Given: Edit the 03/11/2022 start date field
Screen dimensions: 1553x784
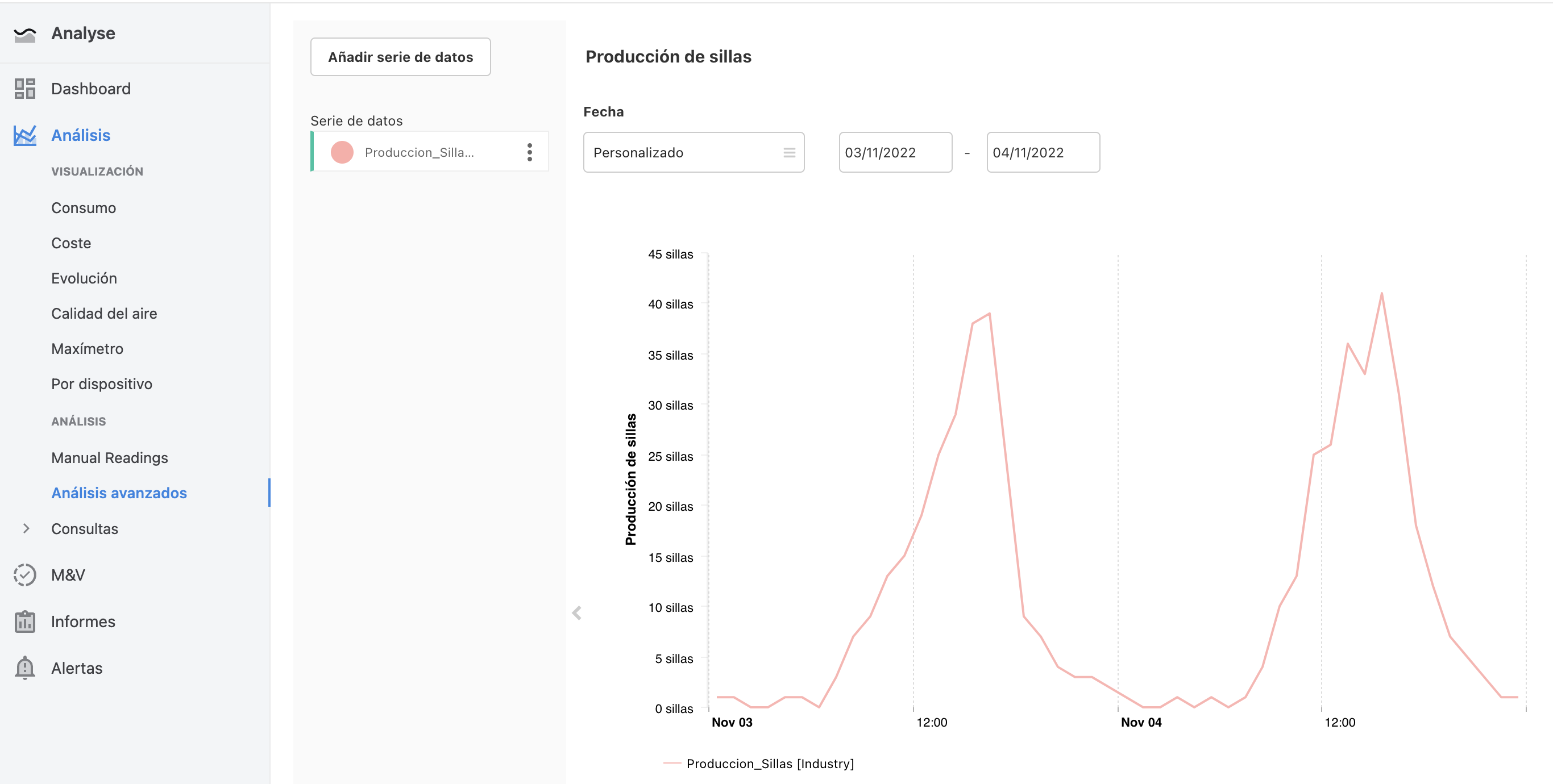Looking at the screenshot, I should 895,152.
